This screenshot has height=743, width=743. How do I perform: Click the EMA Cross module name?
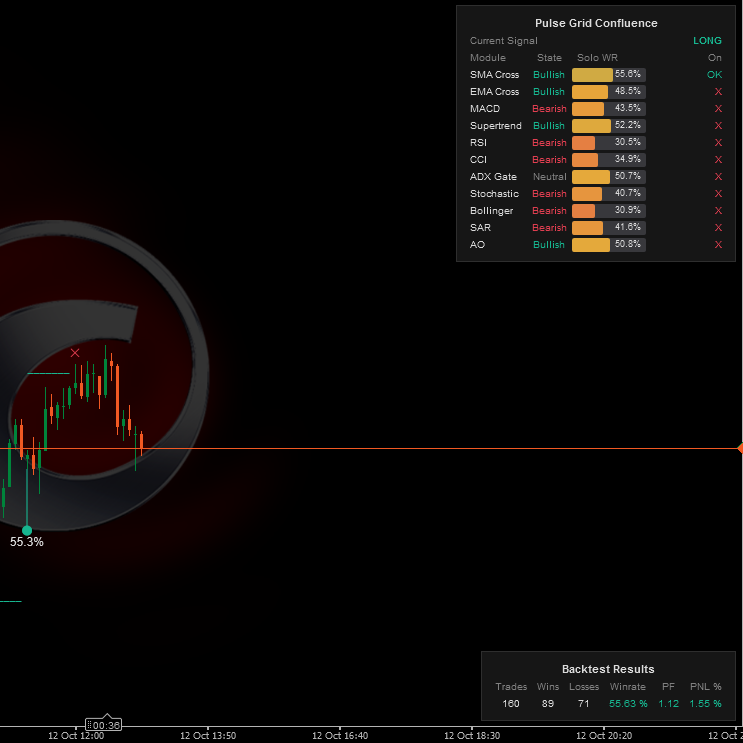494,91
